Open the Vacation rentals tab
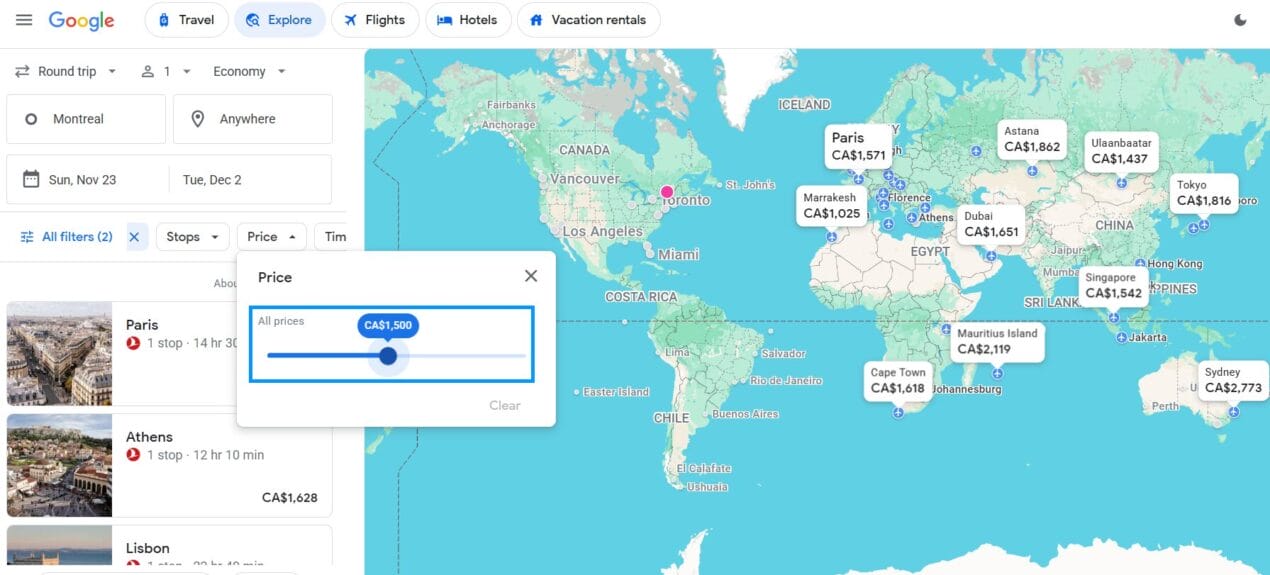Image resolution: width=1270 pixels, height=575 pixels. click(588, 20)
